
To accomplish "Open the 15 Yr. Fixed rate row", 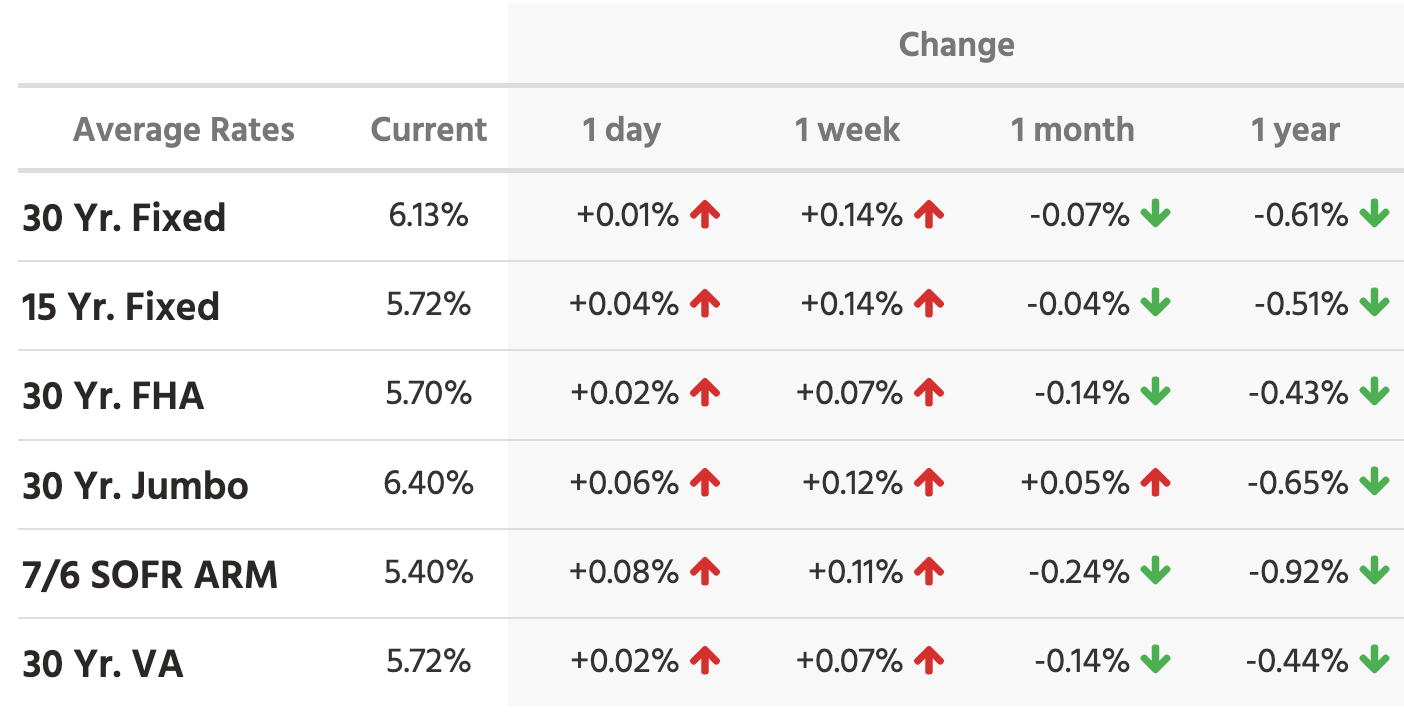I will point(121,306).
